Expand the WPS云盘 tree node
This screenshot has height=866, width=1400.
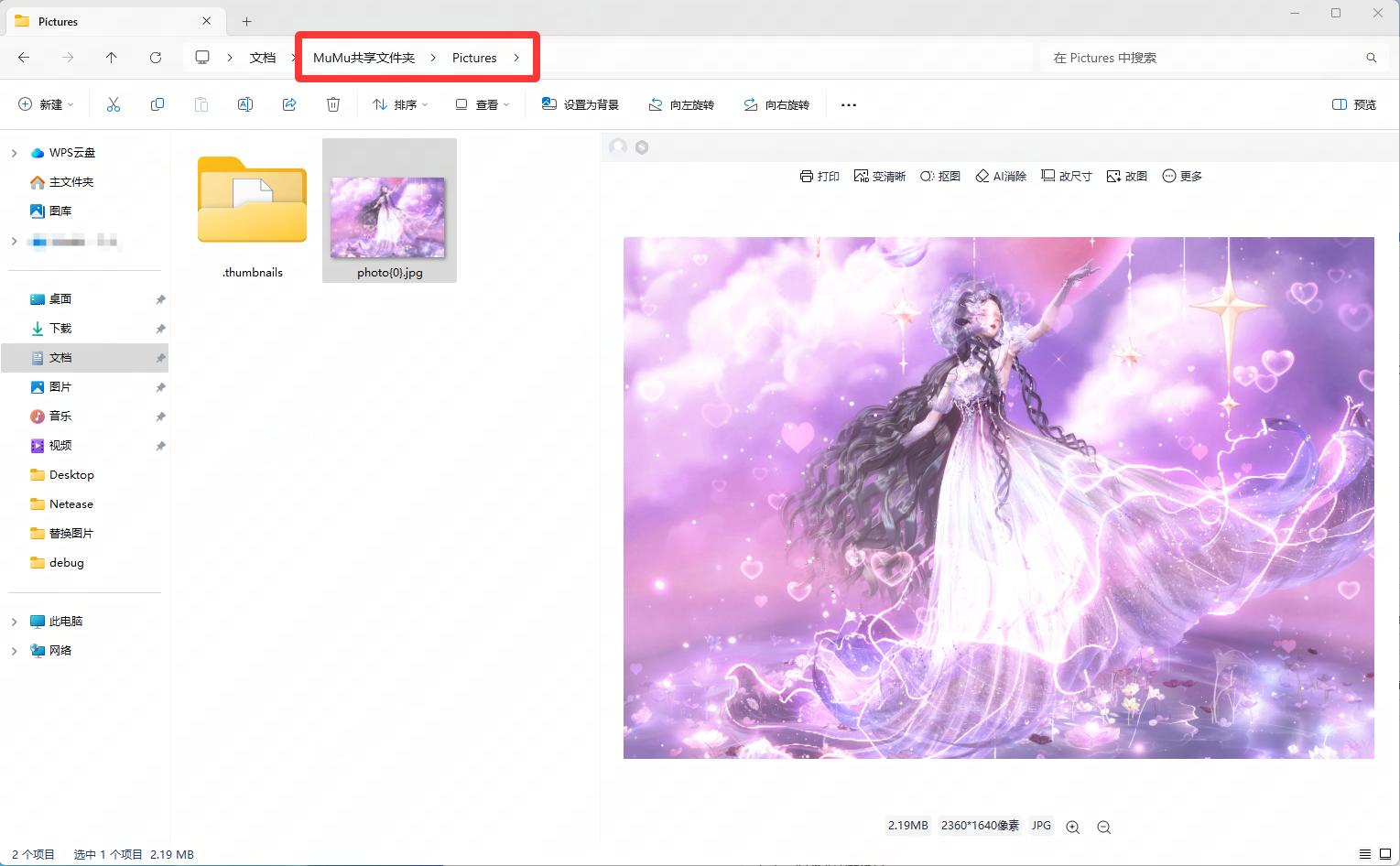[14, 153]
